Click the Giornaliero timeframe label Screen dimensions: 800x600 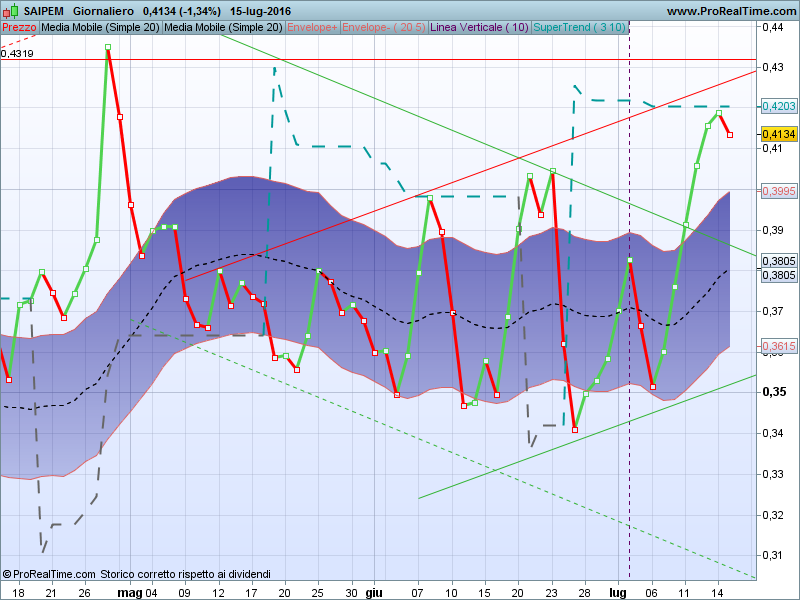tap(104, 11)
